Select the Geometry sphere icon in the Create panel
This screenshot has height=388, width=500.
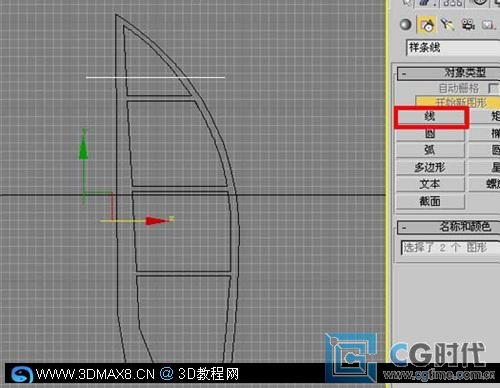[406, 25]
